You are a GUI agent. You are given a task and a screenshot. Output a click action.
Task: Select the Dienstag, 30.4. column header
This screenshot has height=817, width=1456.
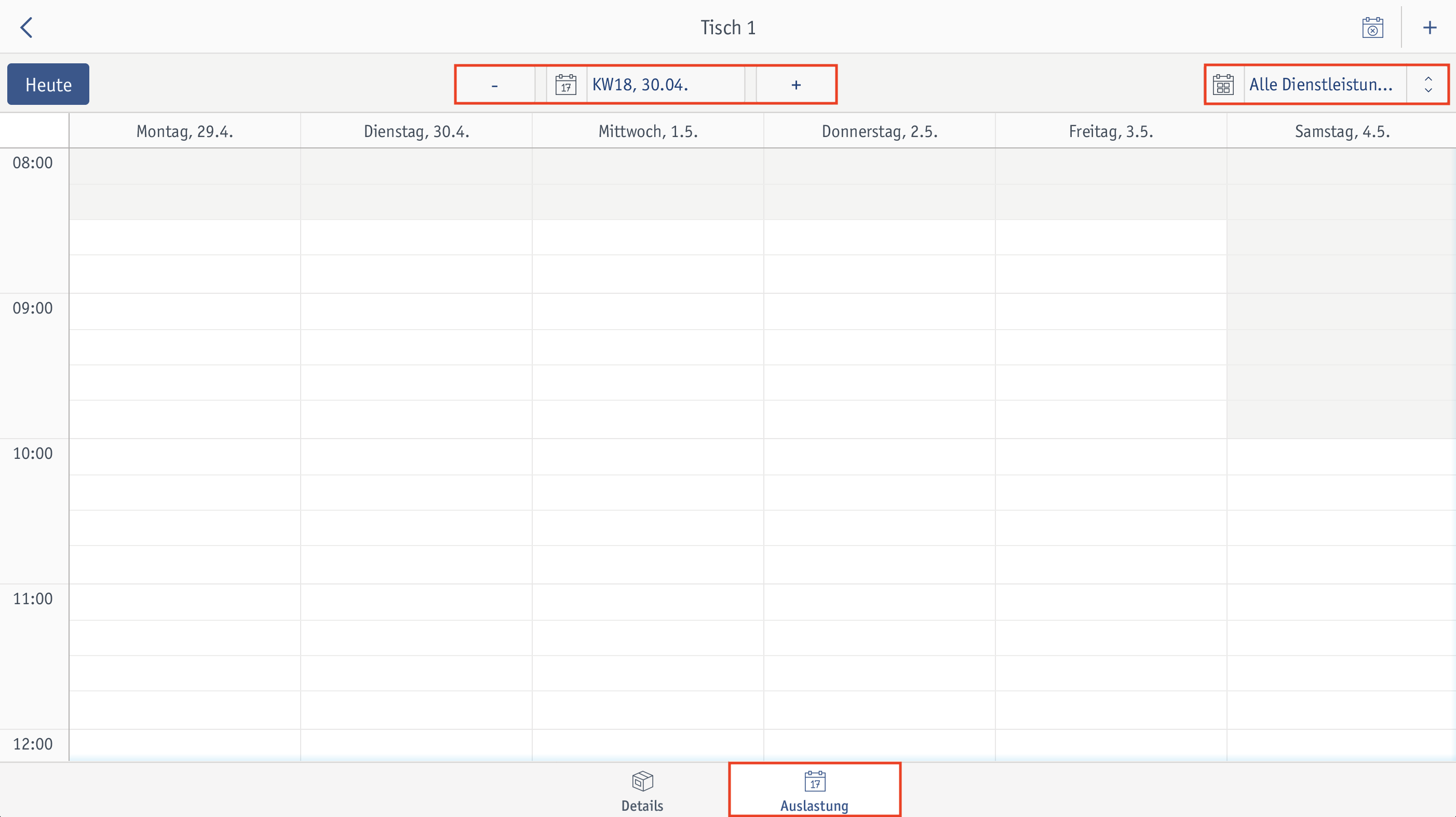(416, 131)
